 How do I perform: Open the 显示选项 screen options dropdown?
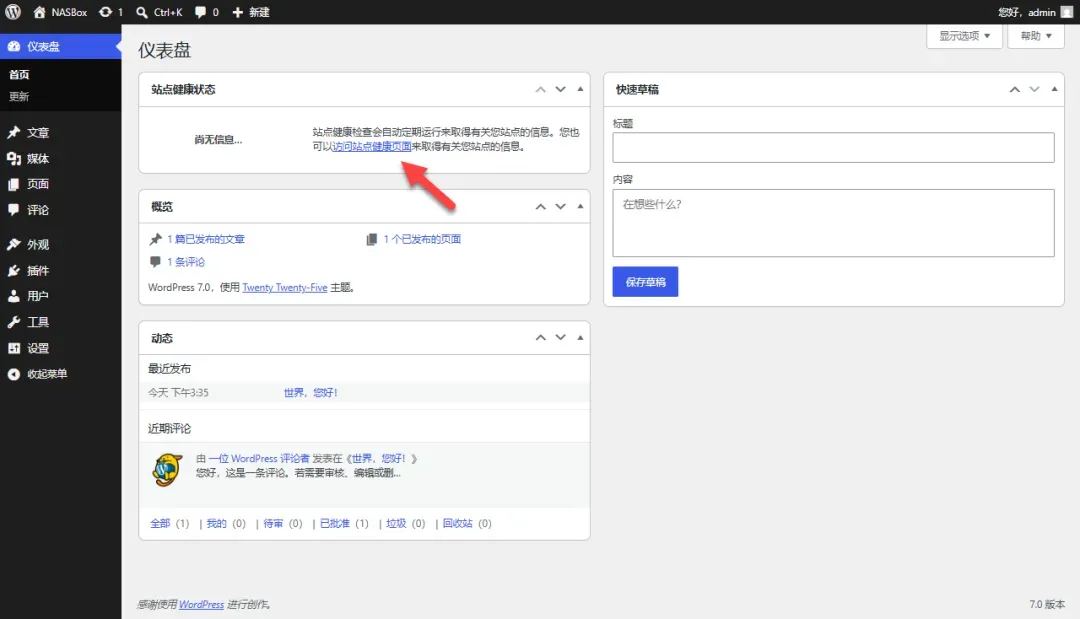click(x=964, y=36)
